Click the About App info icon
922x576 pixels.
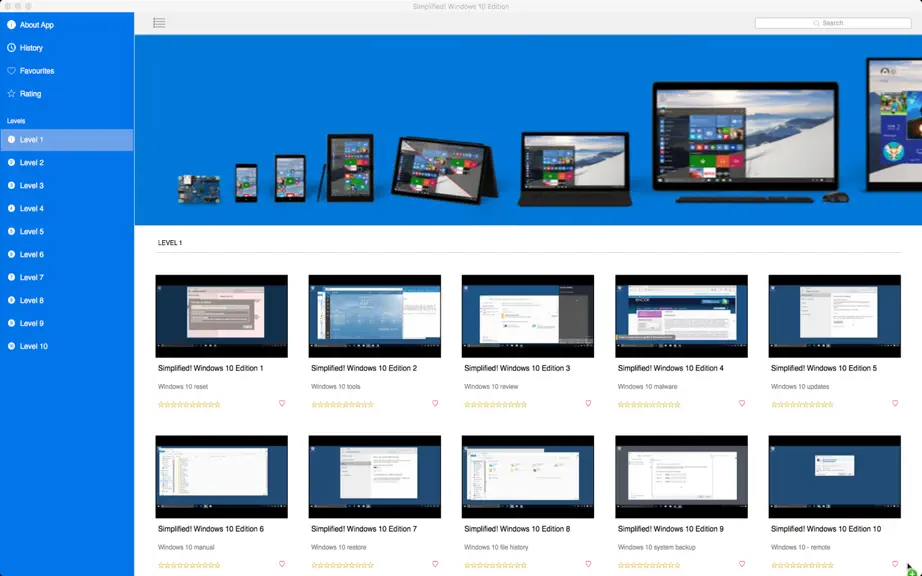pos(11,25)
